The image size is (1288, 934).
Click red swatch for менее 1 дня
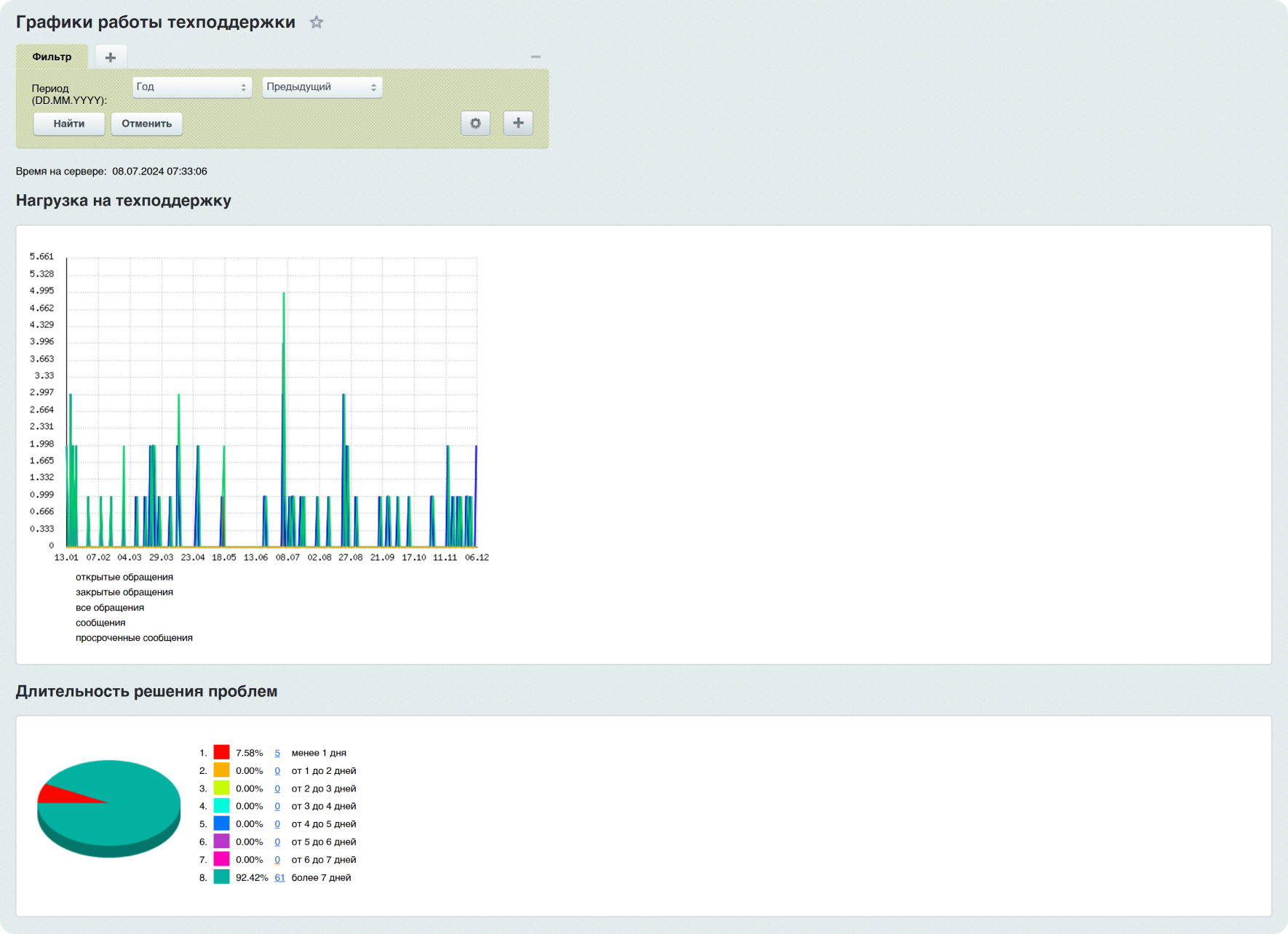point(222,752)
